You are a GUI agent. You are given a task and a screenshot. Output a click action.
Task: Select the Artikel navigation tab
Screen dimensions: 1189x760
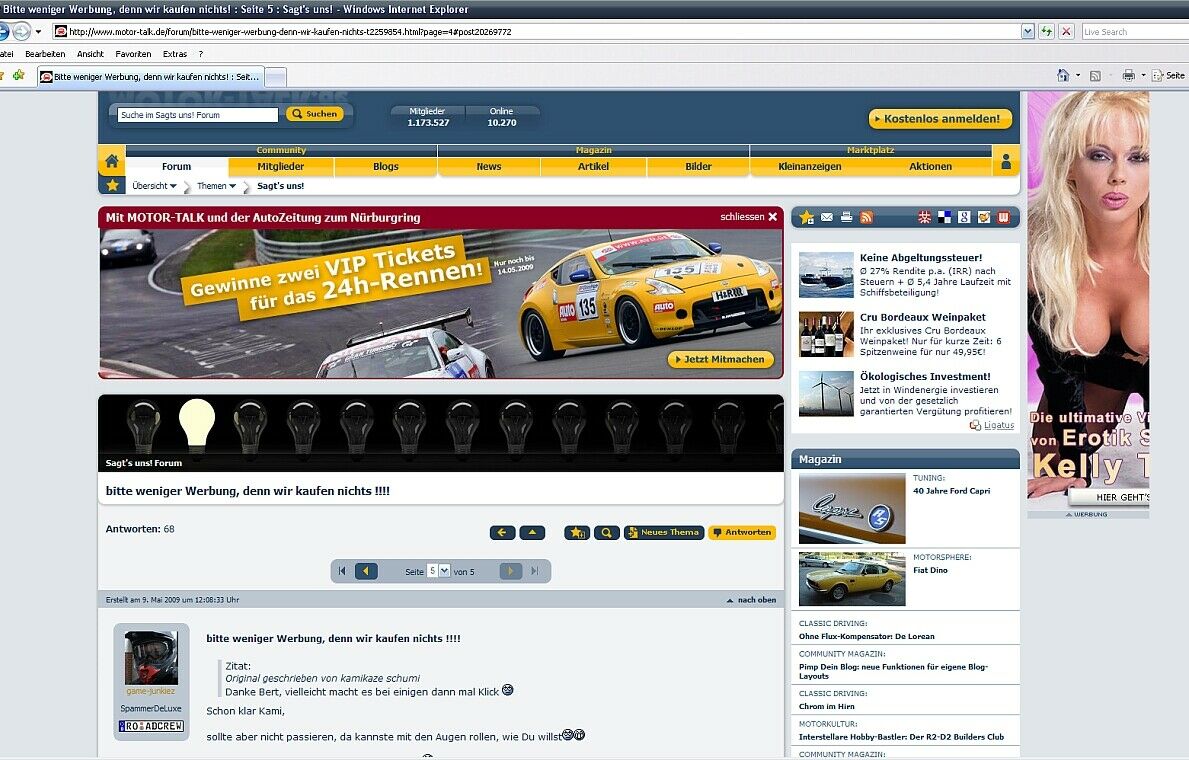tap(594, 166)
